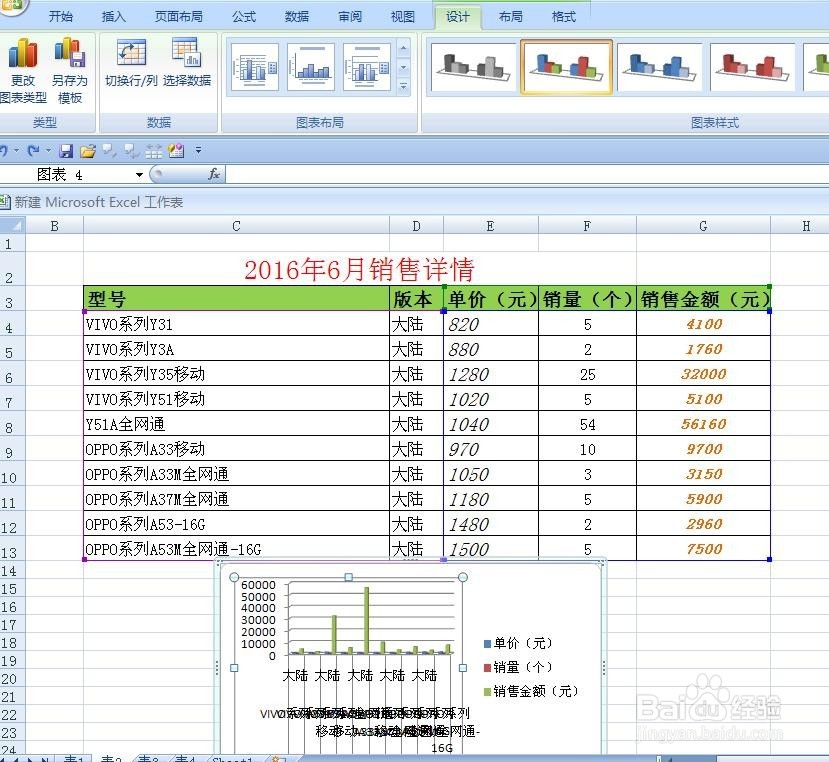Select column G header
The width and height of the screenshot is (829, 762).
pos(703,226)
